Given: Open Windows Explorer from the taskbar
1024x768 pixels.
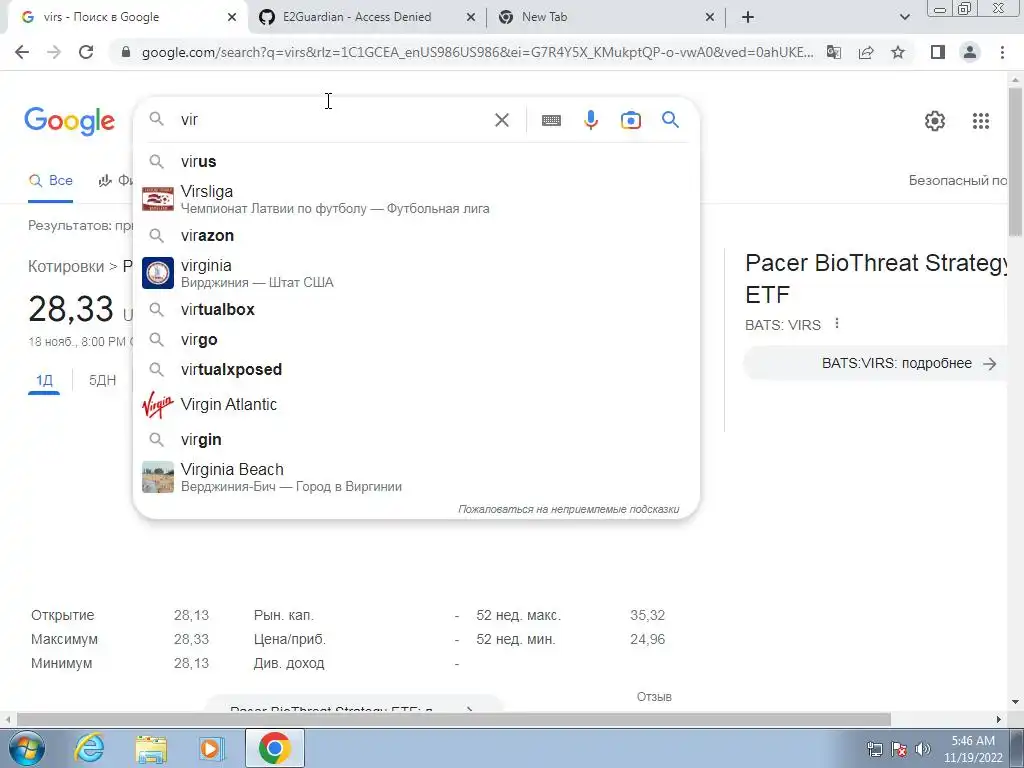Looking at the screenshot, I should coord(151,748).
